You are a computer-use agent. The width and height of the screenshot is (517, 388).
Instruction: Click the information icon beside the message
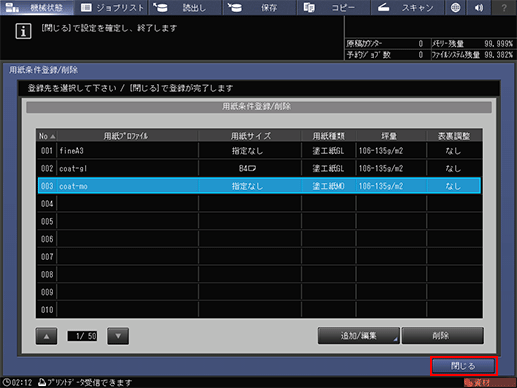pyautogui.click(x=23, y=31)
